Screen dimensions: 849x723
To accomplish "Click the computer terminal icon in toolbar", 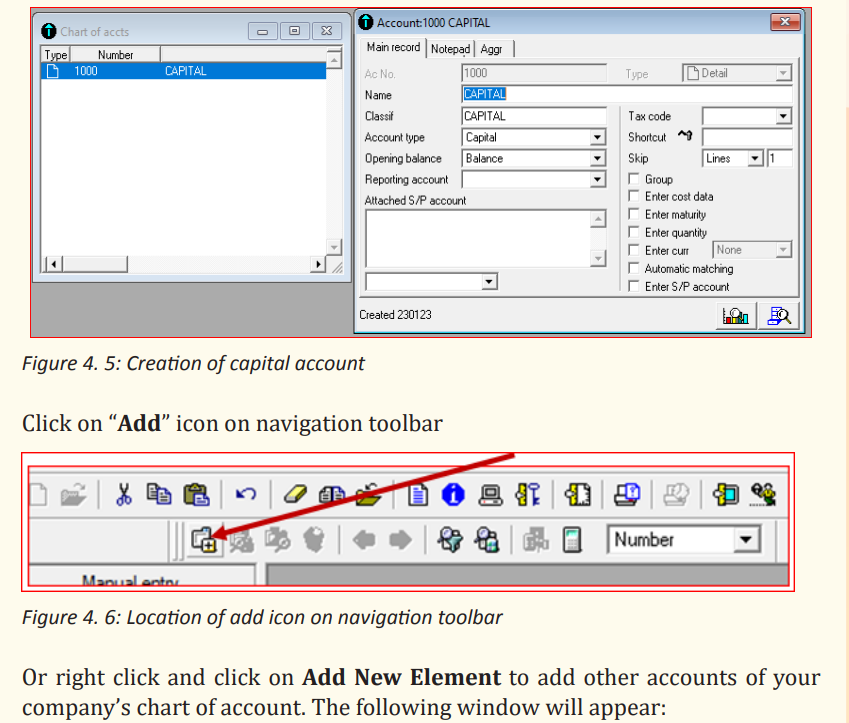I will pos(491,494).
